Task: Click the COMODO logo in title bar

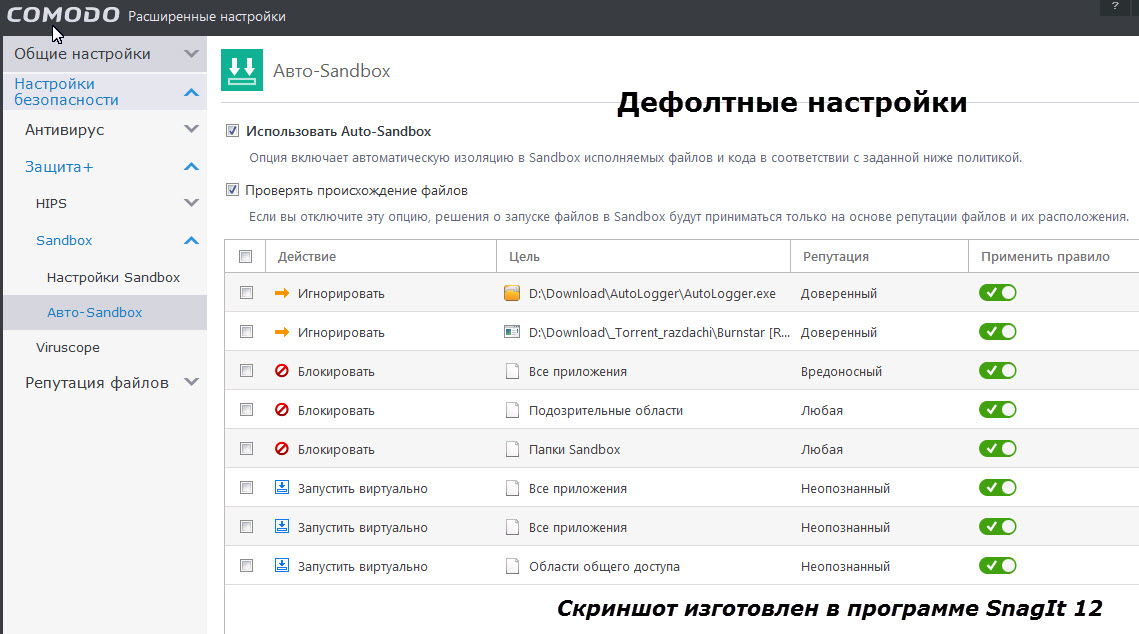Action: coord(62,15)
